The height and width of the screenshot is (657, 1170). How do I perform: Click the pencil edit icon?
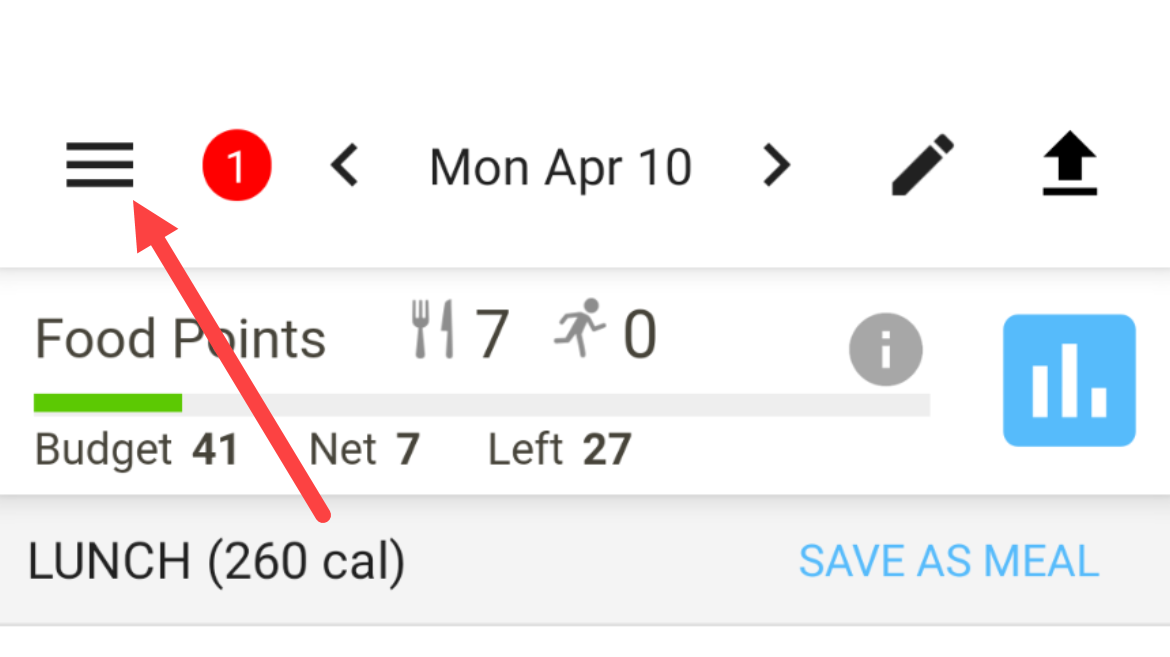[x=922, y=166]
